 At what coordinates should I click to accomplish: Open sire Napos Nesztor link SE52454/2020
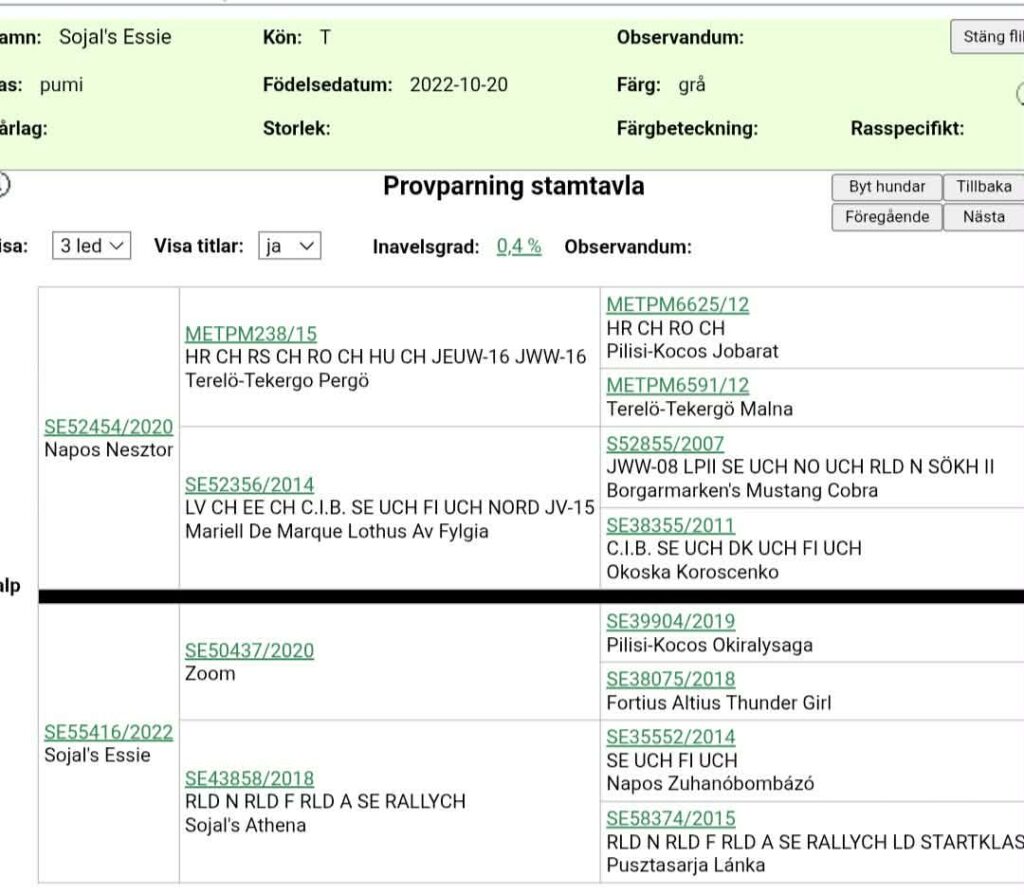108,427
